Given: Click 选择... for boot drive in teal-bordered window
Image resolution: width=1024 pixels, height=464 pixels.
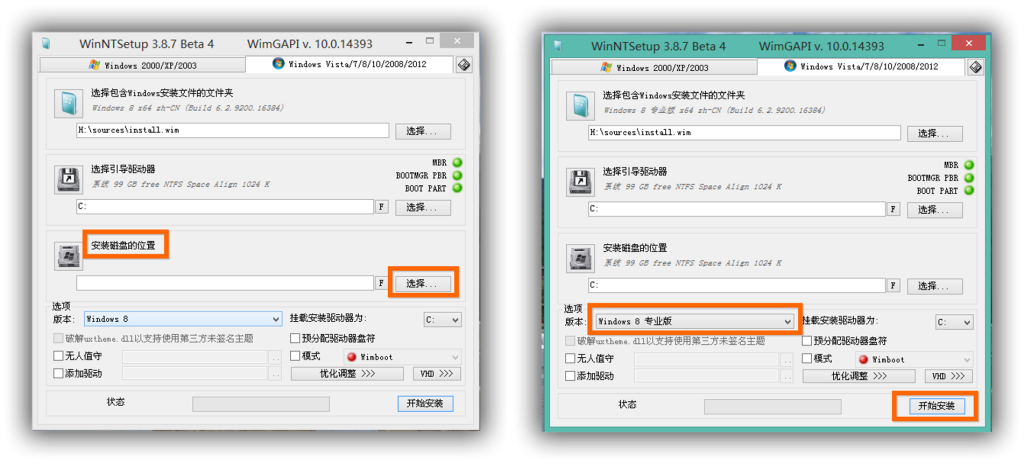Looking at the screenshot, I should click(935, 210).
